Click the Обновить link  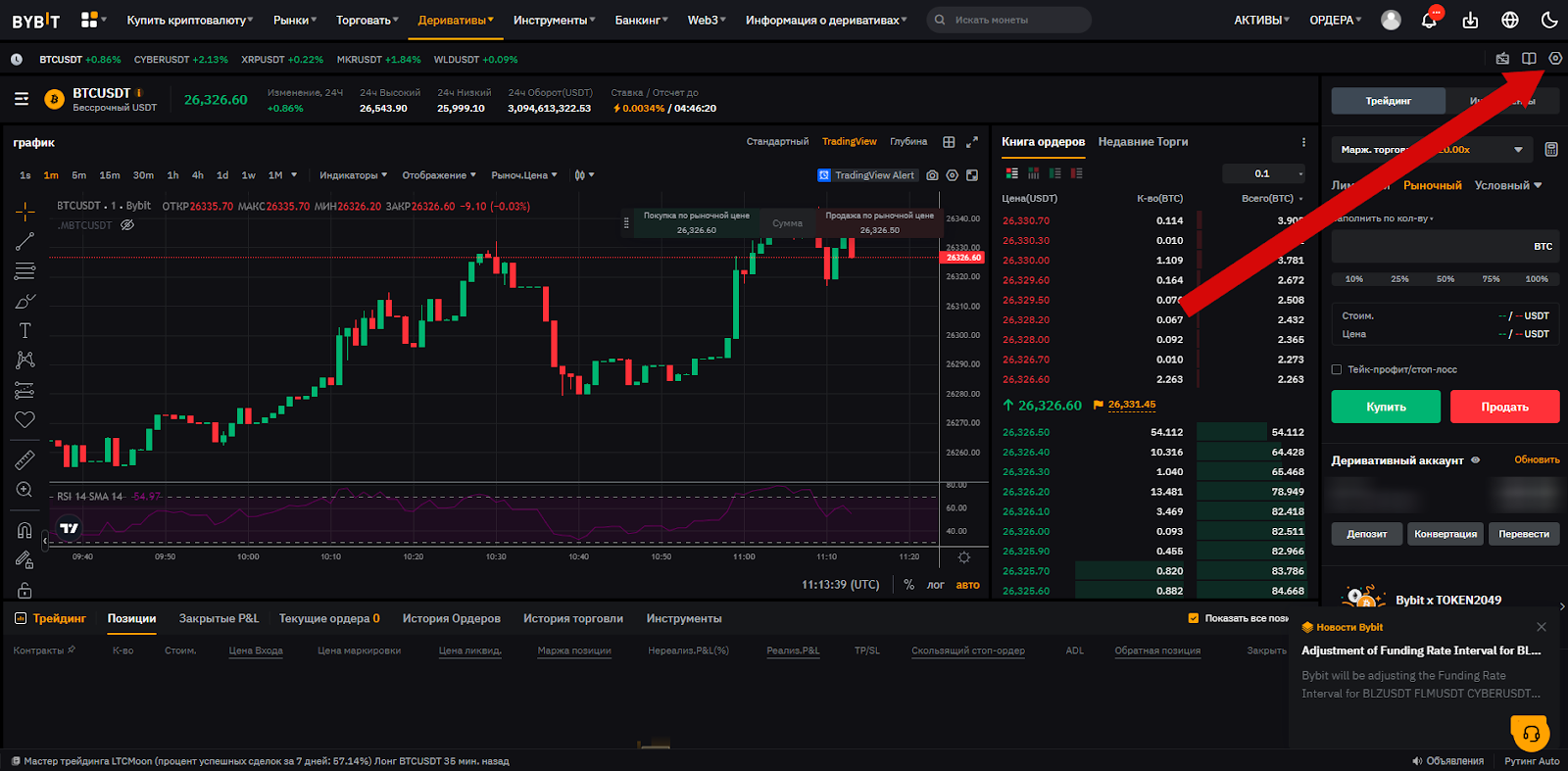click(x=1537, y=459)
